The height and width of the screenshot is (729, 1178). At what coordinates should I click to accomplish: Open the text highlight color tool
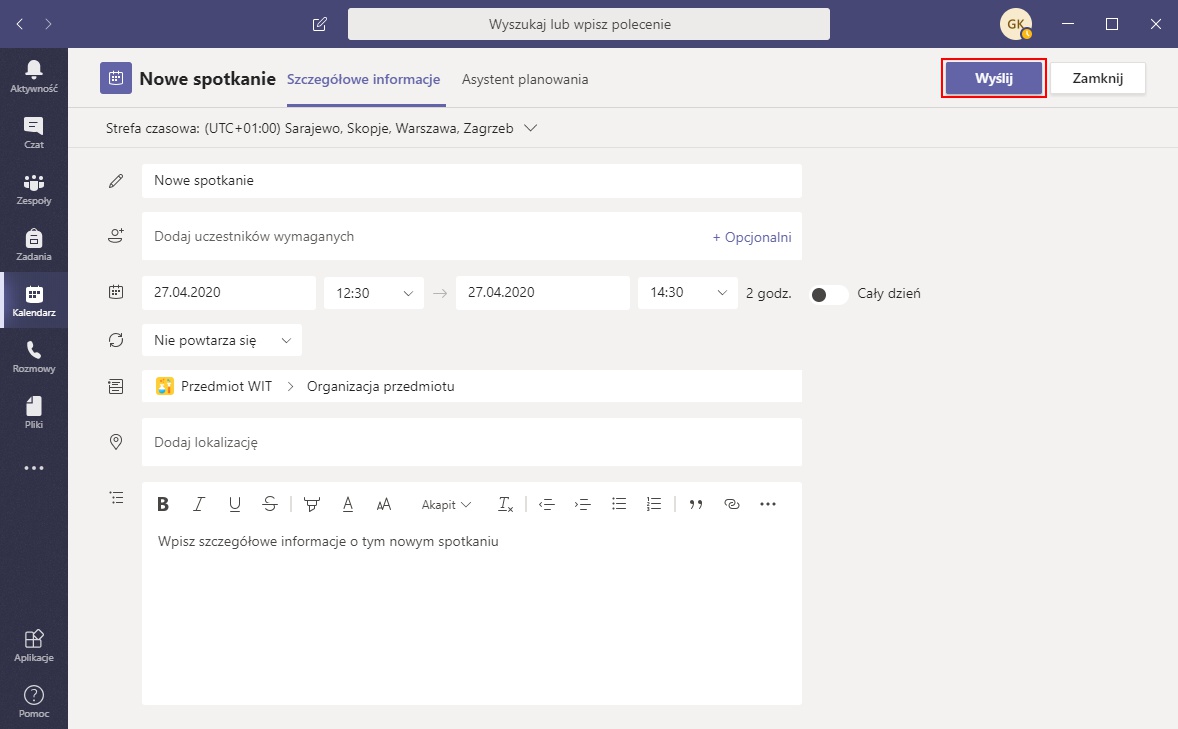312,504
